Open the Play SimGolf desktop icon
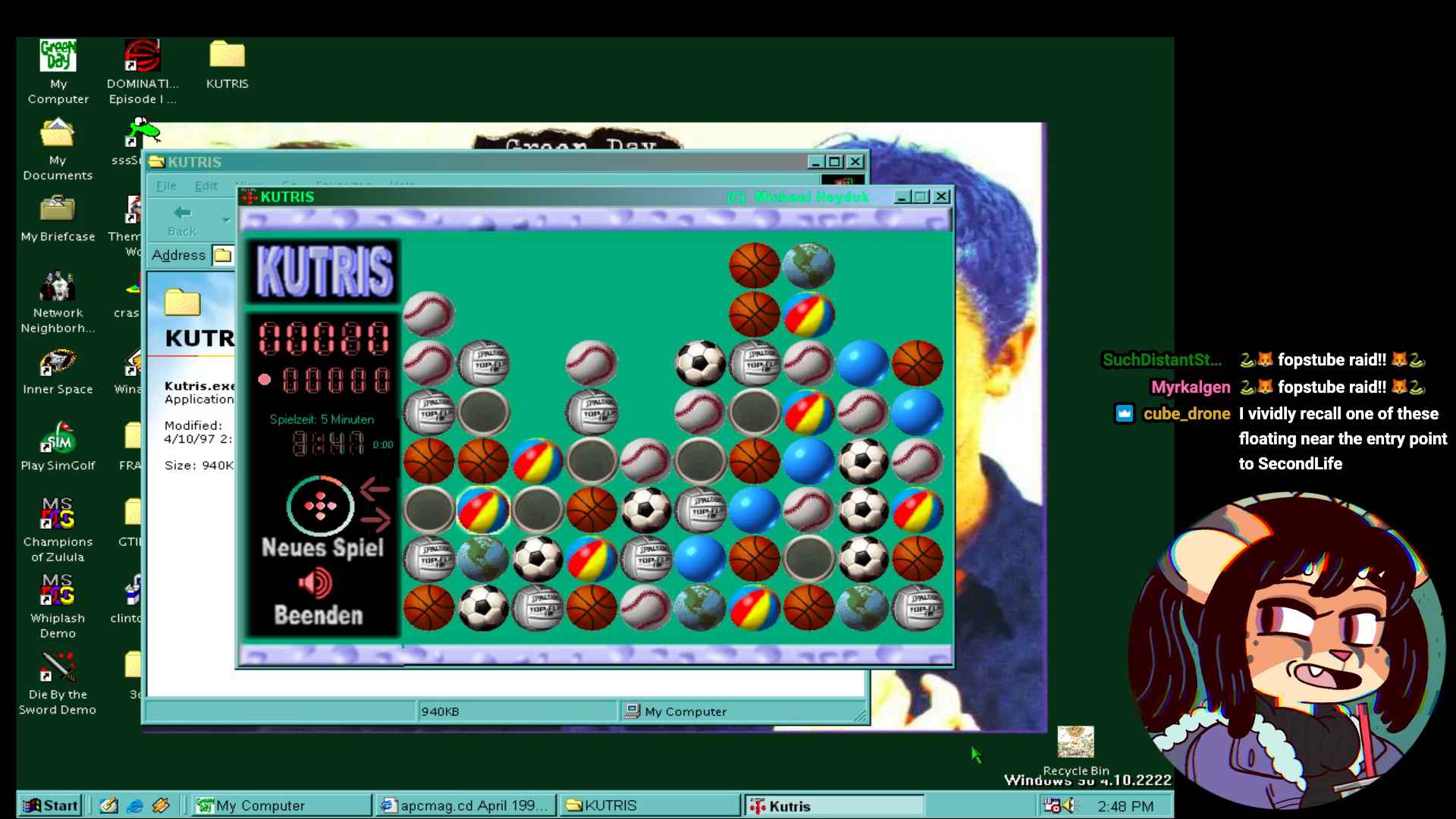The width and height of the screenshot is (1456, 819). pyautogui.click(x=58, y=440)
